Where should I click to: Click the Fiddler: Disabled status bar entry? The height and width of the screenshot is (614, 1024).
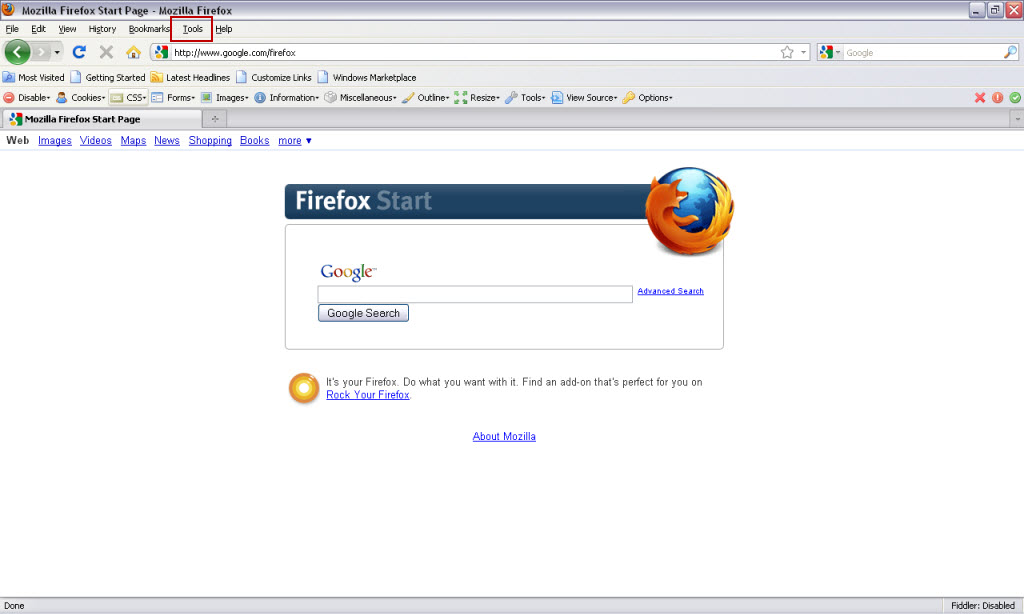point(983,606)
